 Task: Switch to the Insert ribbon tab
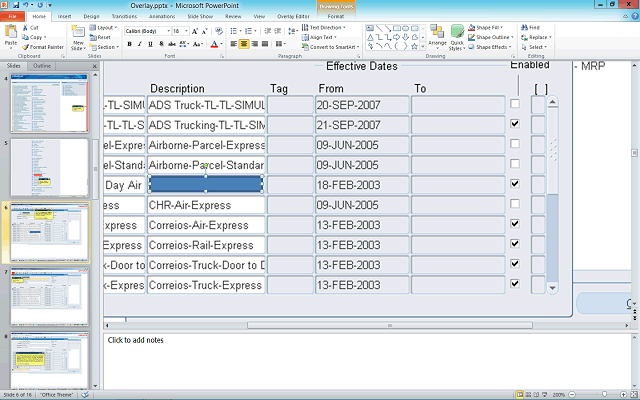64,17
